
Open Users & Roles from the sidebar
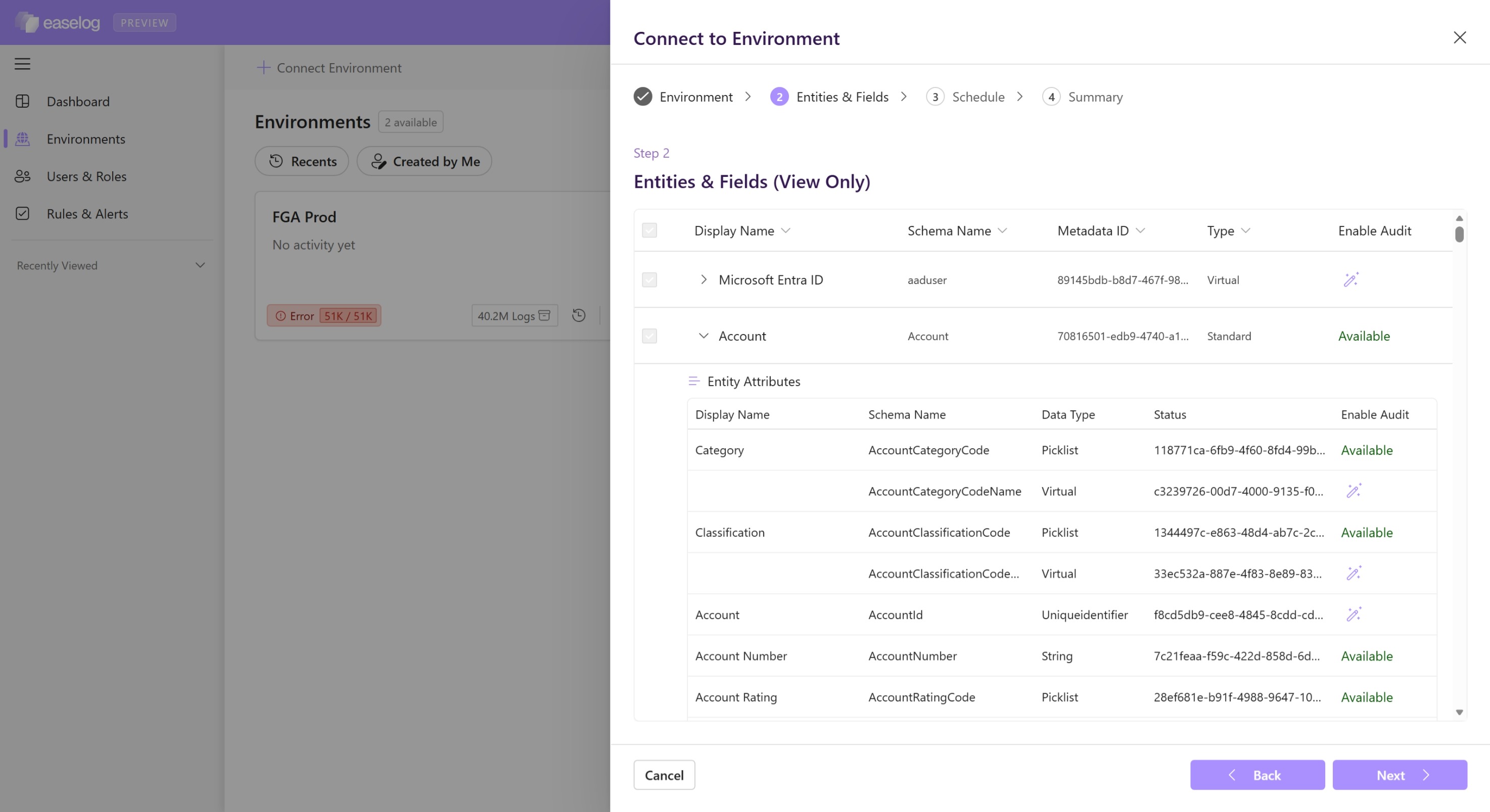87,176
